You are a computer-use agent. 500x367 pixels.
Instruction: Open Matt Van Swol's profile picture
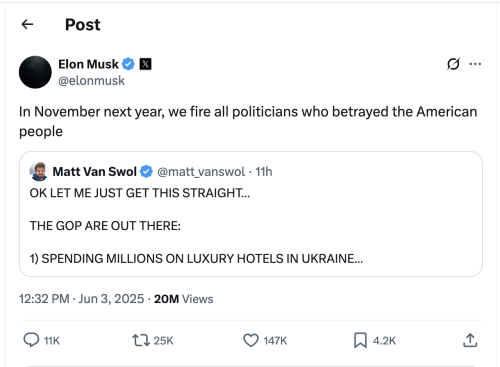[39, 171]
